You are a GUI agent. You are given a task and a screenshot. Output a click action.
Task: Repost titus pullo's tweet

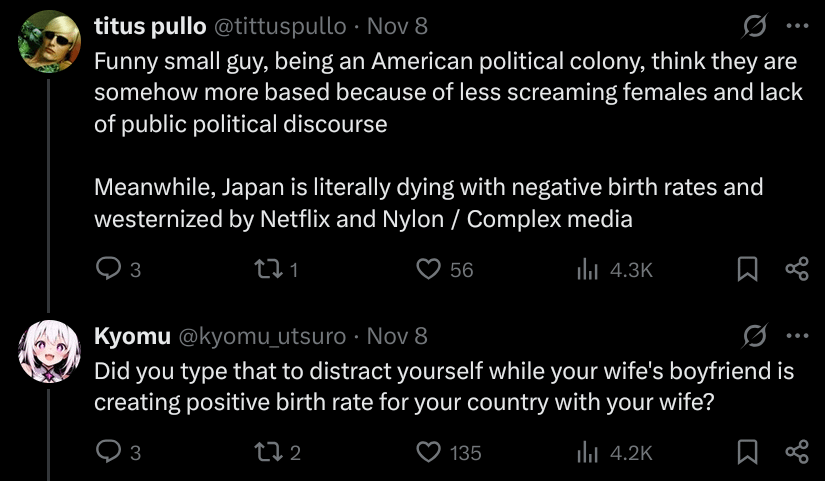pyautogui.click(x=261, y=269)
